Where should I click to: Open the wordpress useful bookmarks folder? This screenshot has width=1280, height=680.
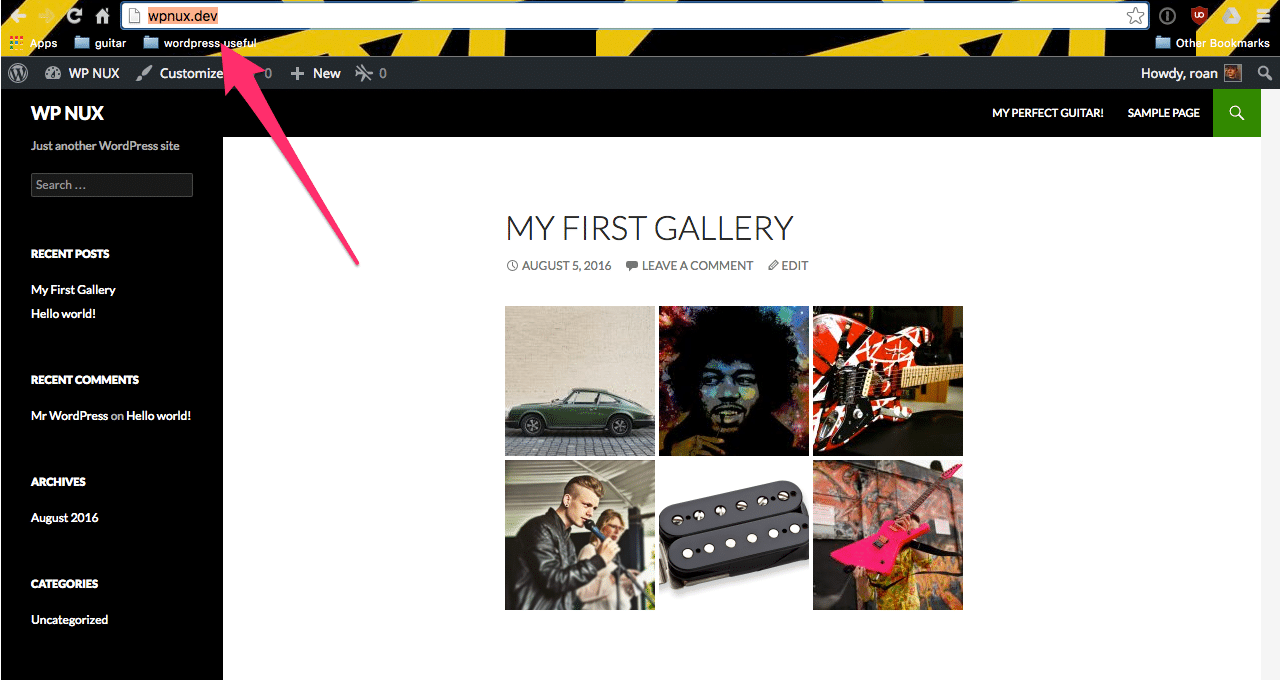[x=200, y=43]
